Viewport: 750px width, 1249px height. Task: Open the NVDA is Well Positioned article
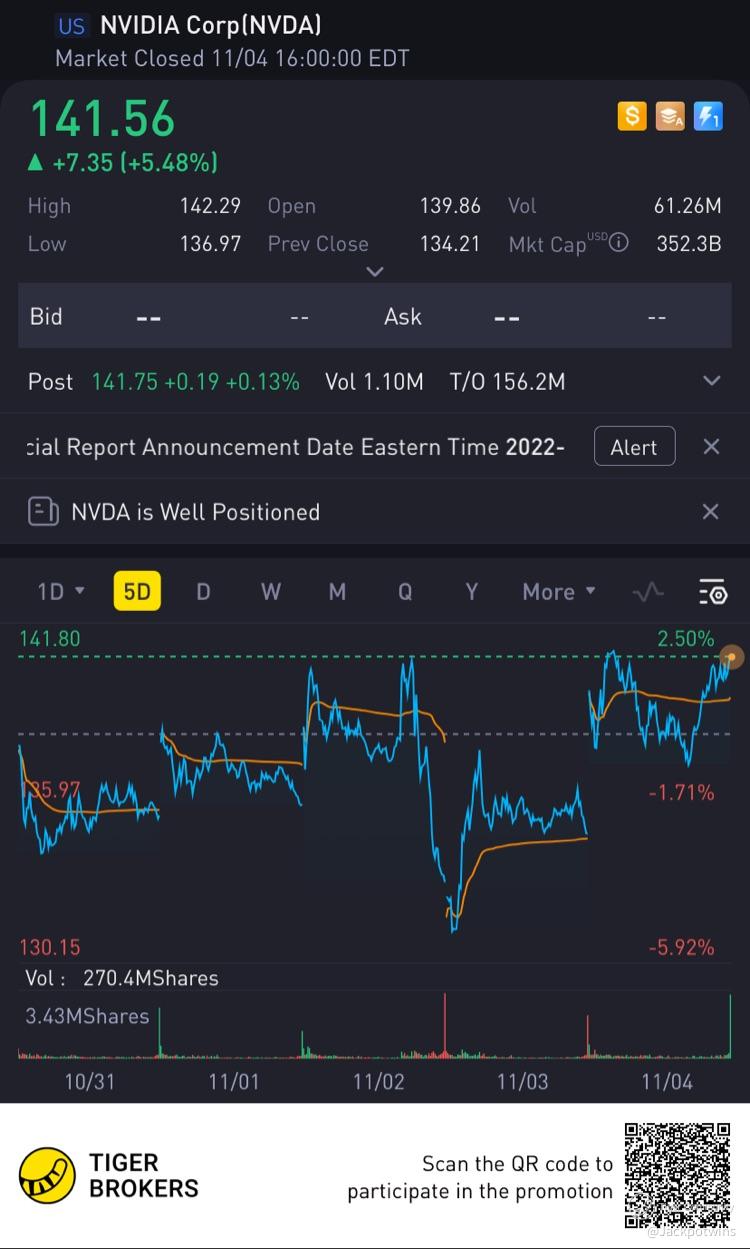196,512
